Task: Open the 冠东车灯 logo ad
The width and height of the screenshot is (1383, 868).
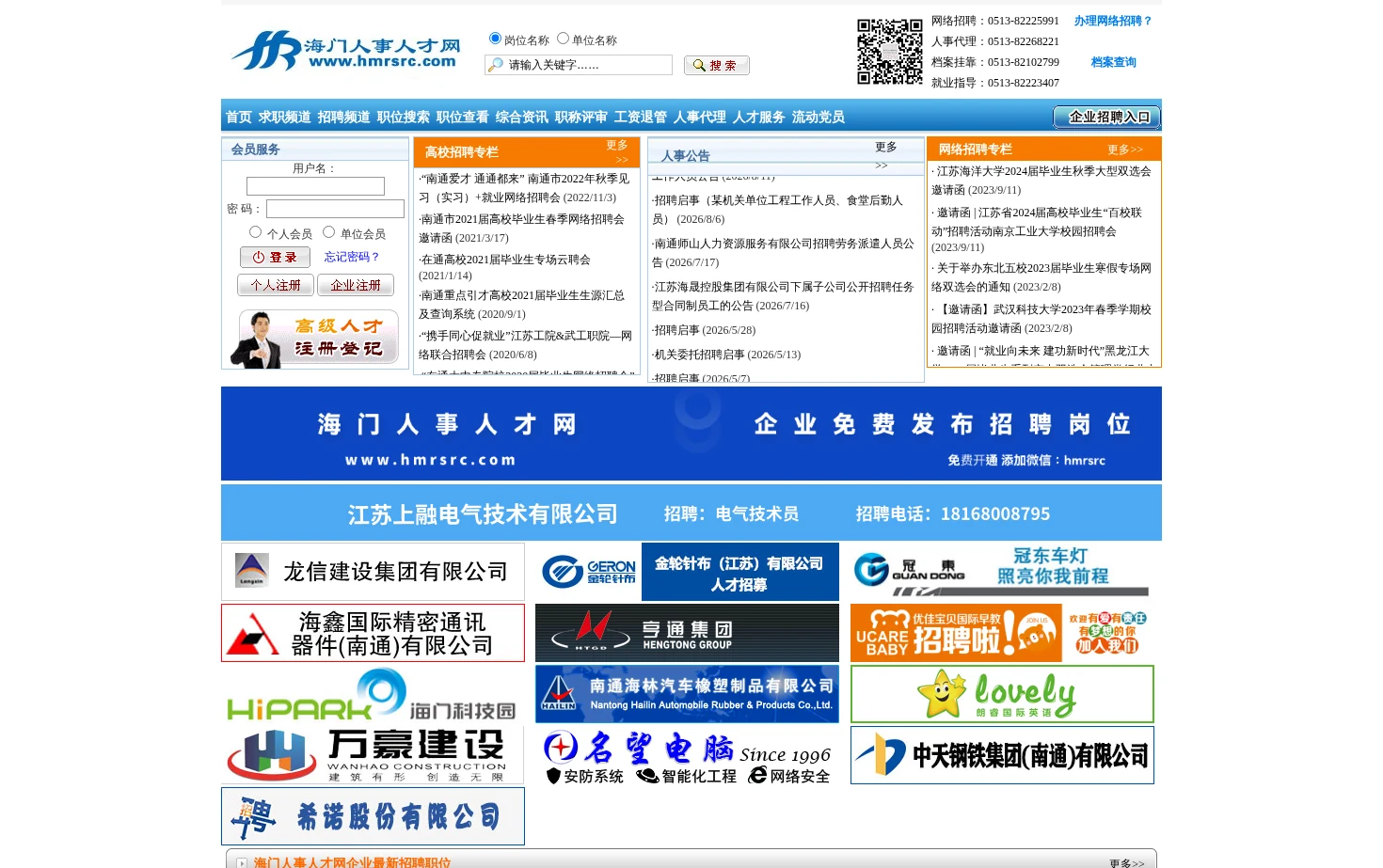Action: 1002,572
